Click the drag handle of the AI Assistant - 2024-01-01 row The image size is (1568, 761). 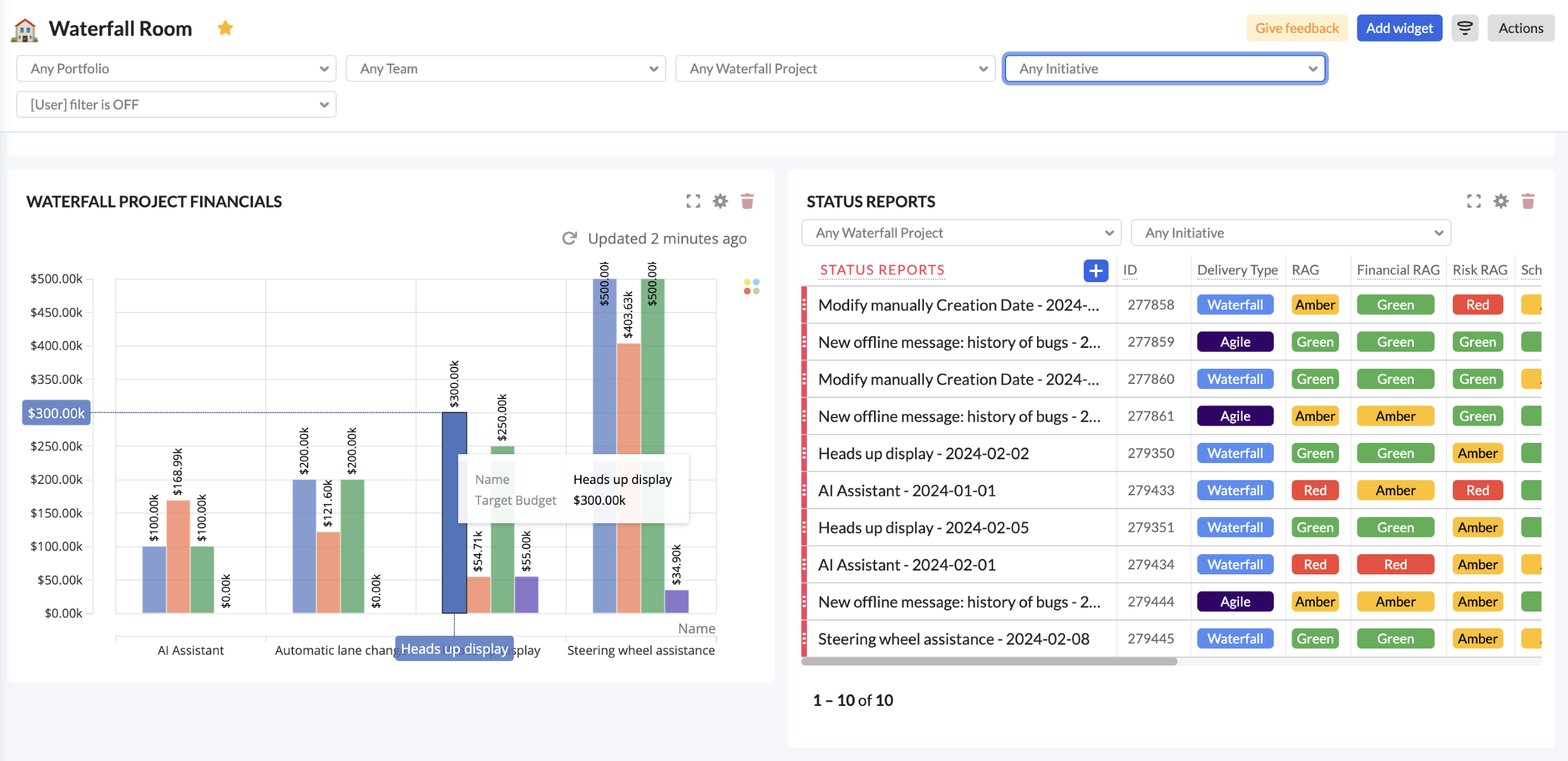[805, 490]
